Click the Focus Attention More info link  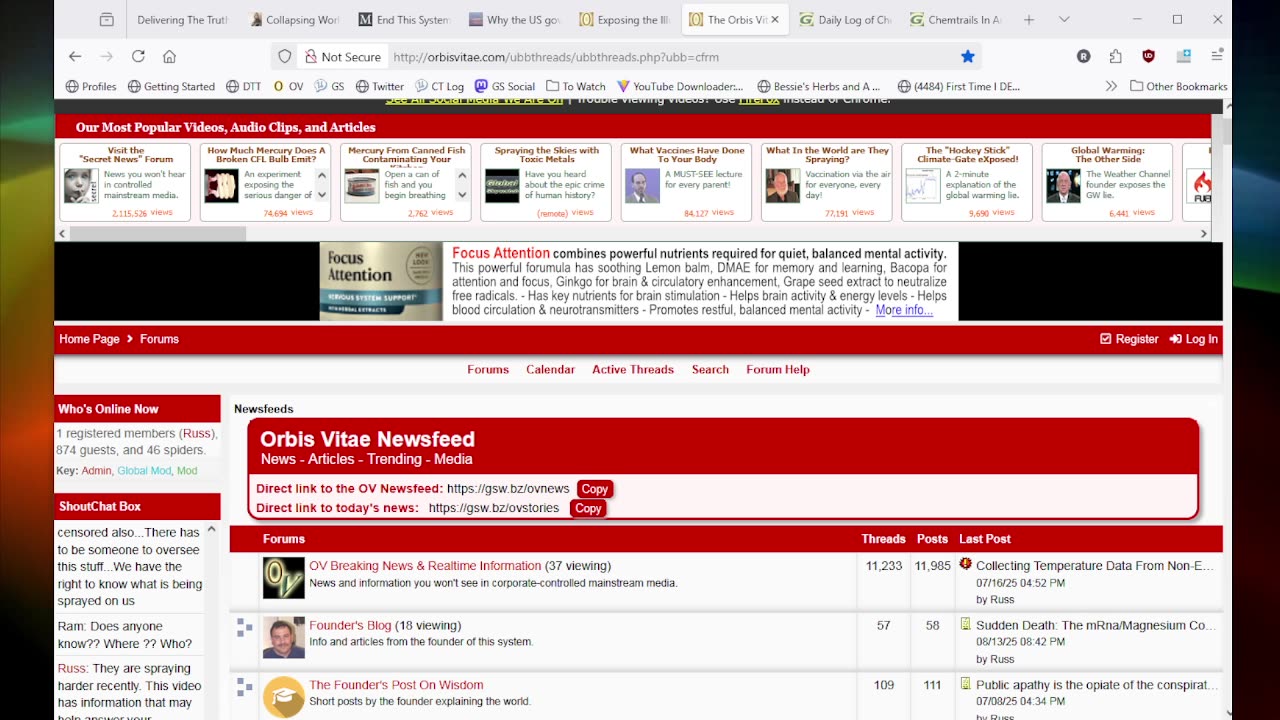(x=904, y=310)
